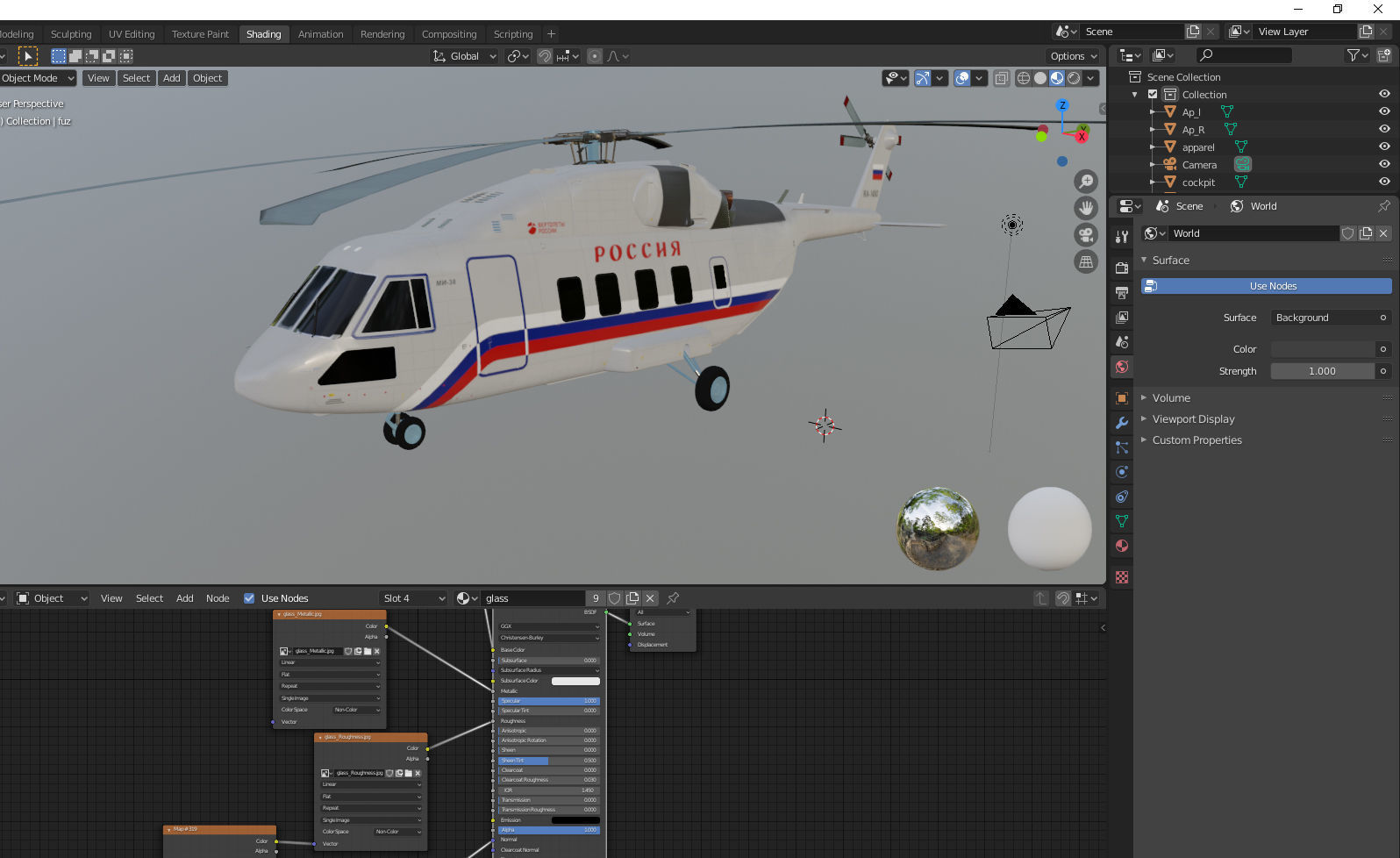
Task: Switch to the UV Editing workspace tab
Action: (x=132, y=34)
